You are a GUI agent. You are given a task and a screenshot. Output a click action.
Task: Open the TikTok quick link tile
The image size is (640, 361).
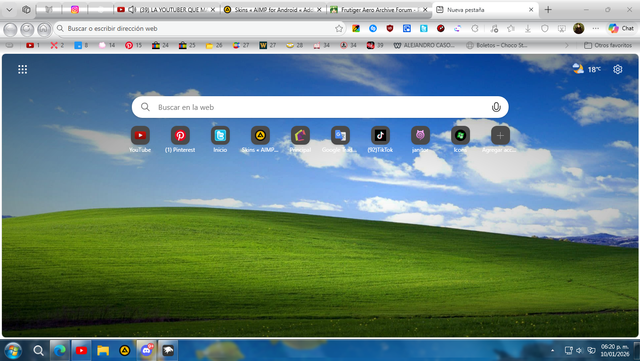pyautogui.click(x=380, y=136)
